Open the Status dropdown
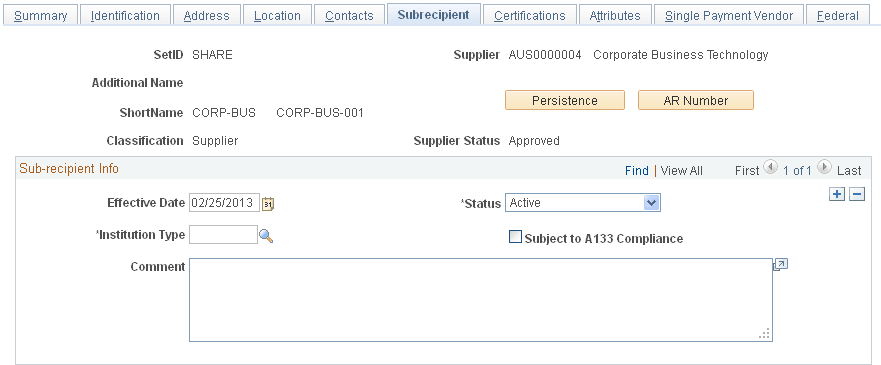 [x=583, y=203]
